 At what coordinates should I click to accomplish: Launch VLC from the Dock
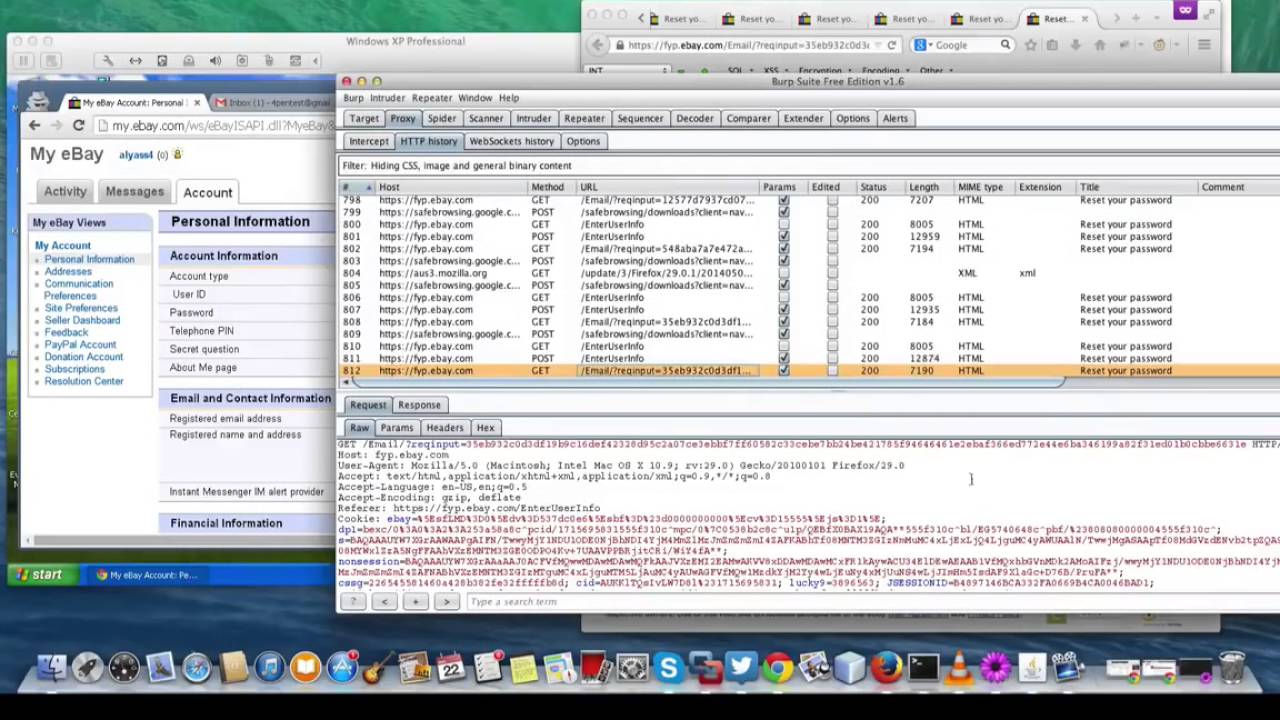pyautogui.click(x=958, y=667)
